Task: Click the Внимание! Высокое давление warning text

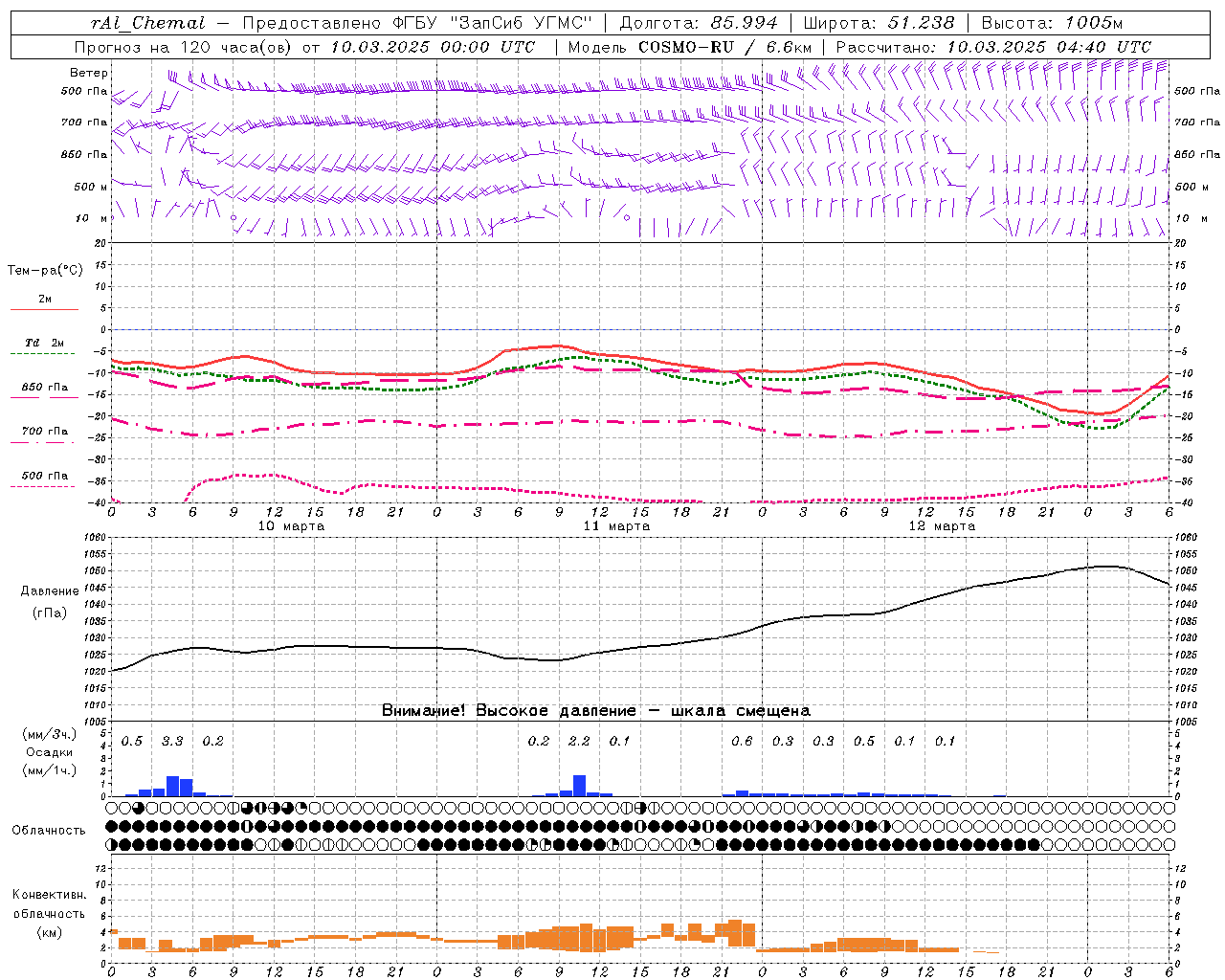Action: (508, 710)
